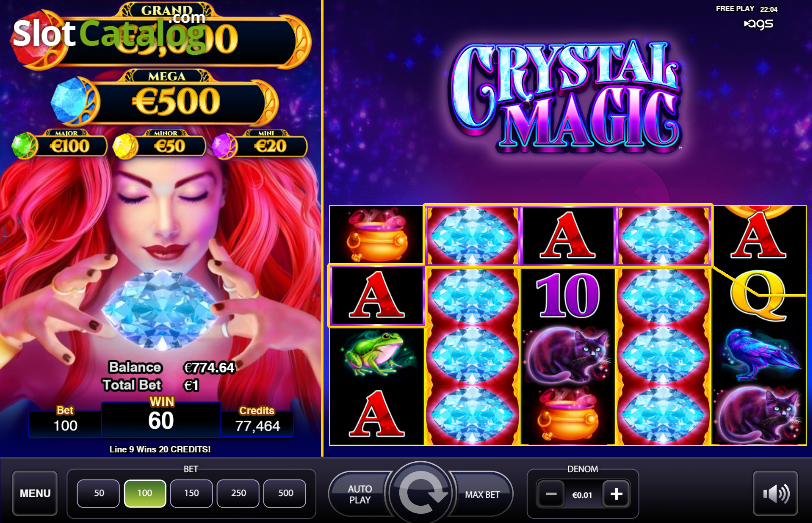Click the purple Mini jackpot gem

pyautogui.click(x=224, y=146)
